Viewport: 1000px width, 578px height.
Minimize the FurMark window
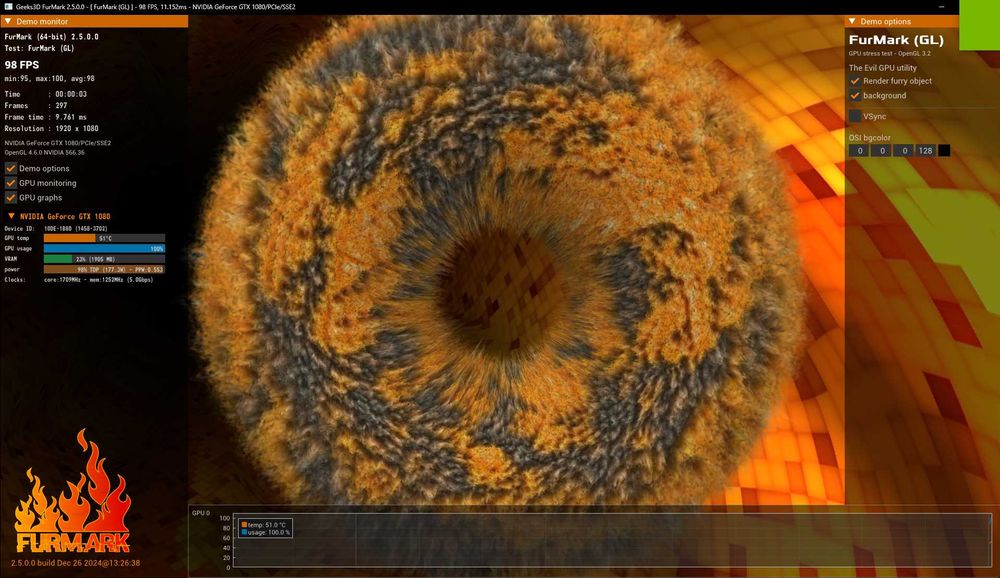pyautogui.click(x=941, y=6)
